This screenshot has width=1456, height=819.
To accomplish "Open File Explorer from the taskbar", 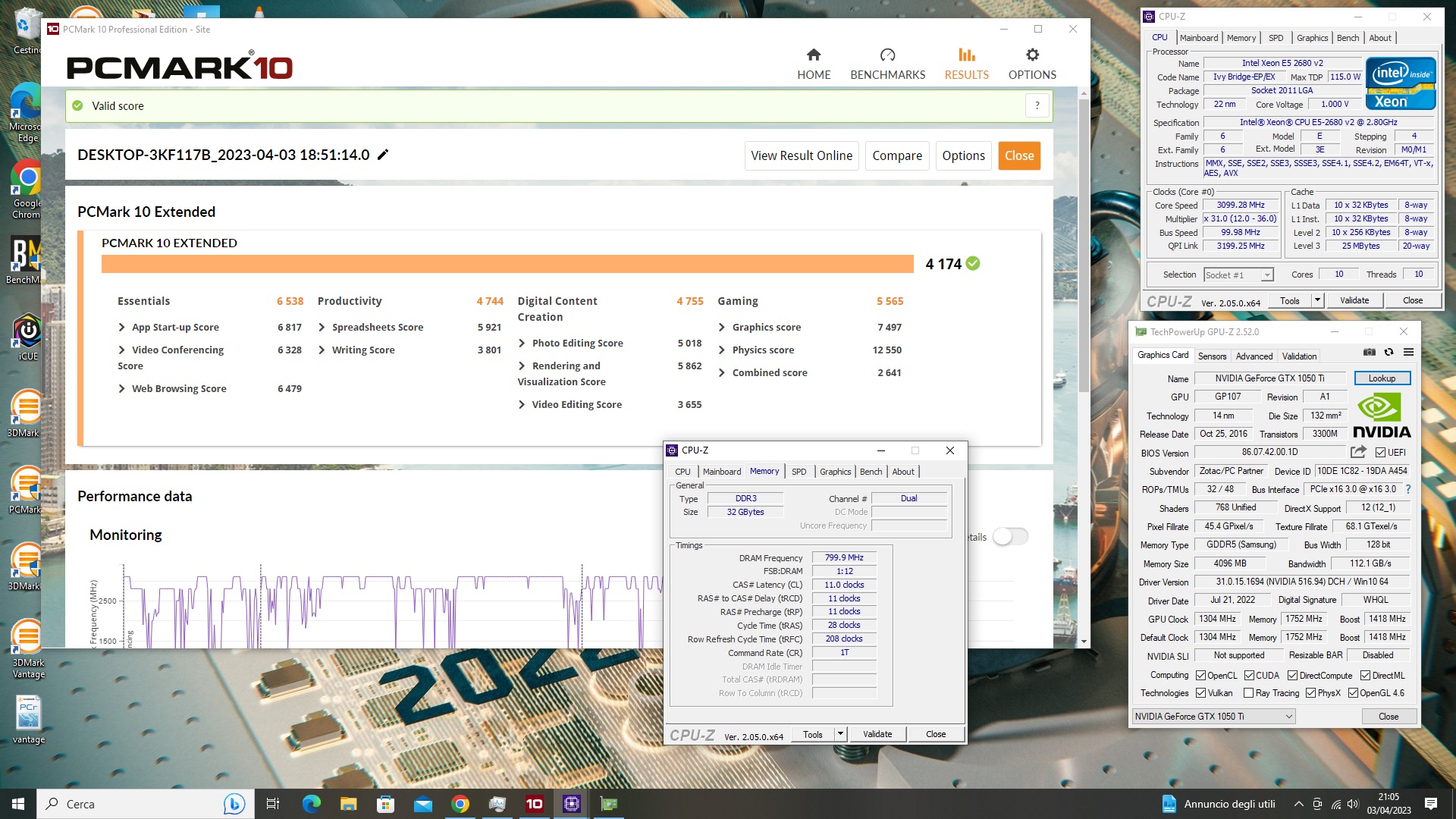I will tap(348, 804).
